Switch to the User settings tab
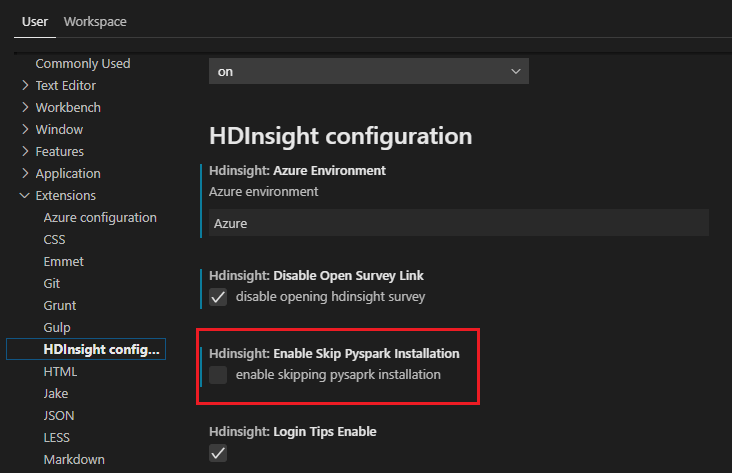This screenshot has height=473, width=732. click(x=35, y=21)
